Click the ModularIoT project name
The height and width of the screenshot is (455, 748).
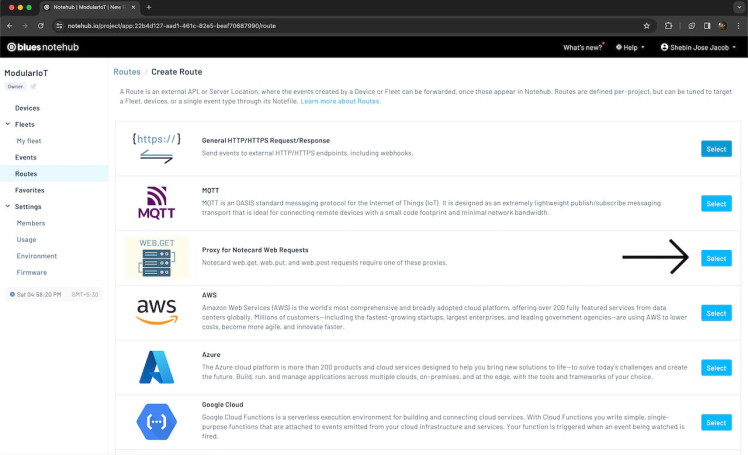[26, 73]
